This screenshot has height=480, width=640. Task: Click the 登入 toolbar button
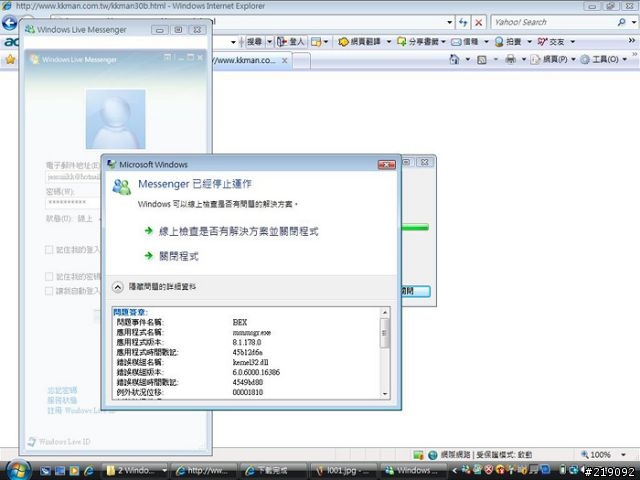point(291,42)
